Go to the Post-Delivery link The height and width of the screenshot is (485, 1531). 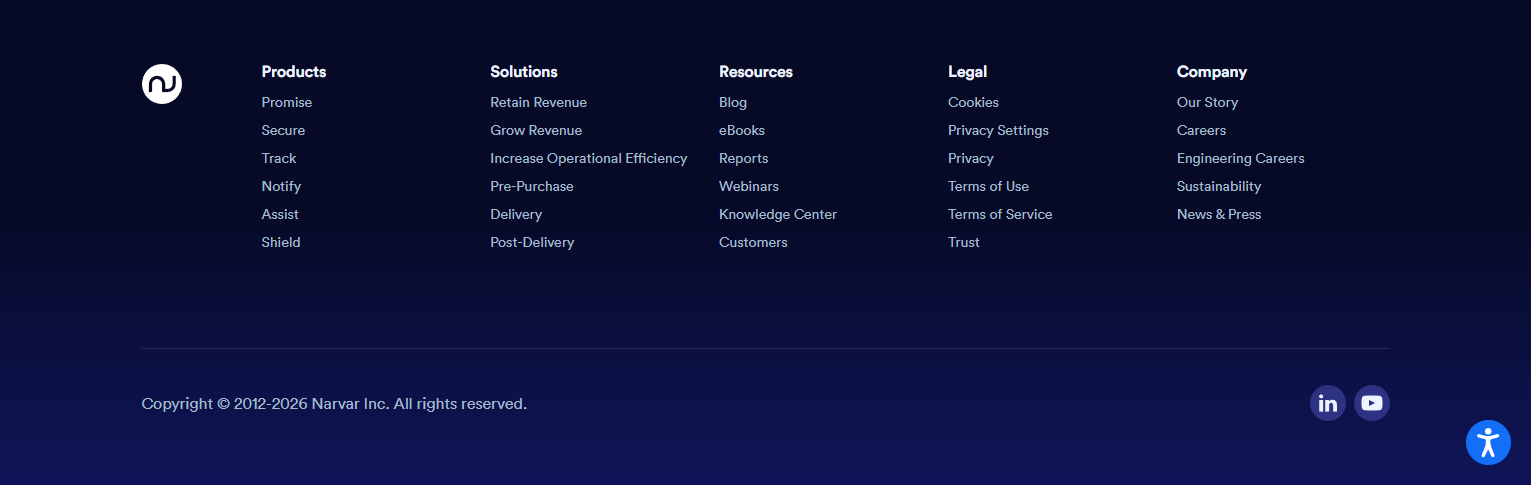tap(532, 242)
